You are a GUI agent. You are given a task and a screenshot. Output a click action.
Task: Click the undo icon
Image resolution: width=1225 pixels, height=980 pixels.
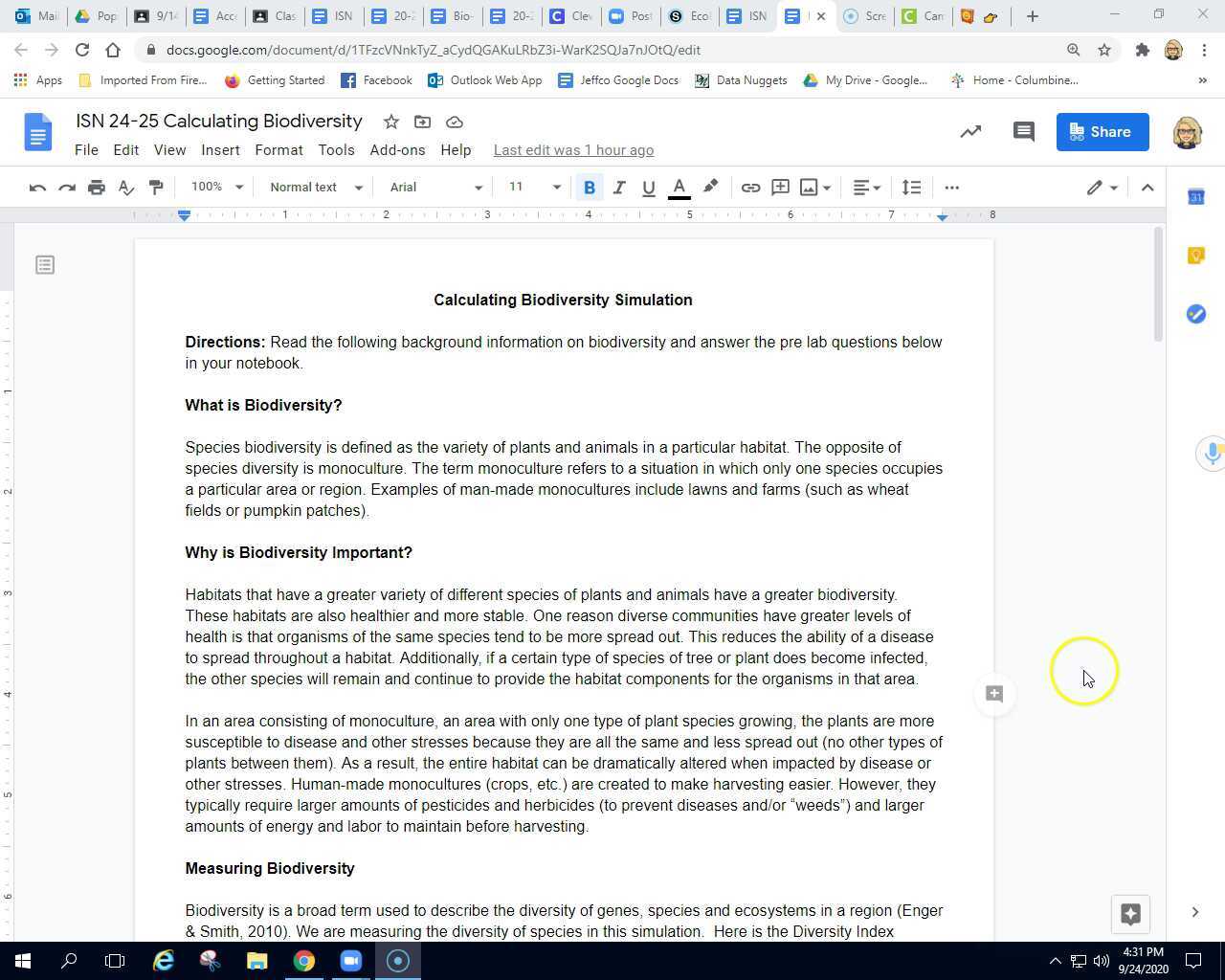(x=36, y=187)
